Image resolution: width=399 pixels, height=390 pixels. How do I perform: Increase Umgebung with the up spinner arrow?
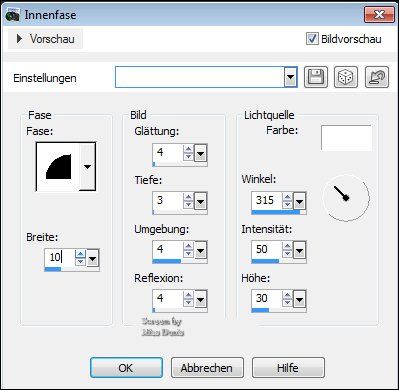click(x=188, y=246)
